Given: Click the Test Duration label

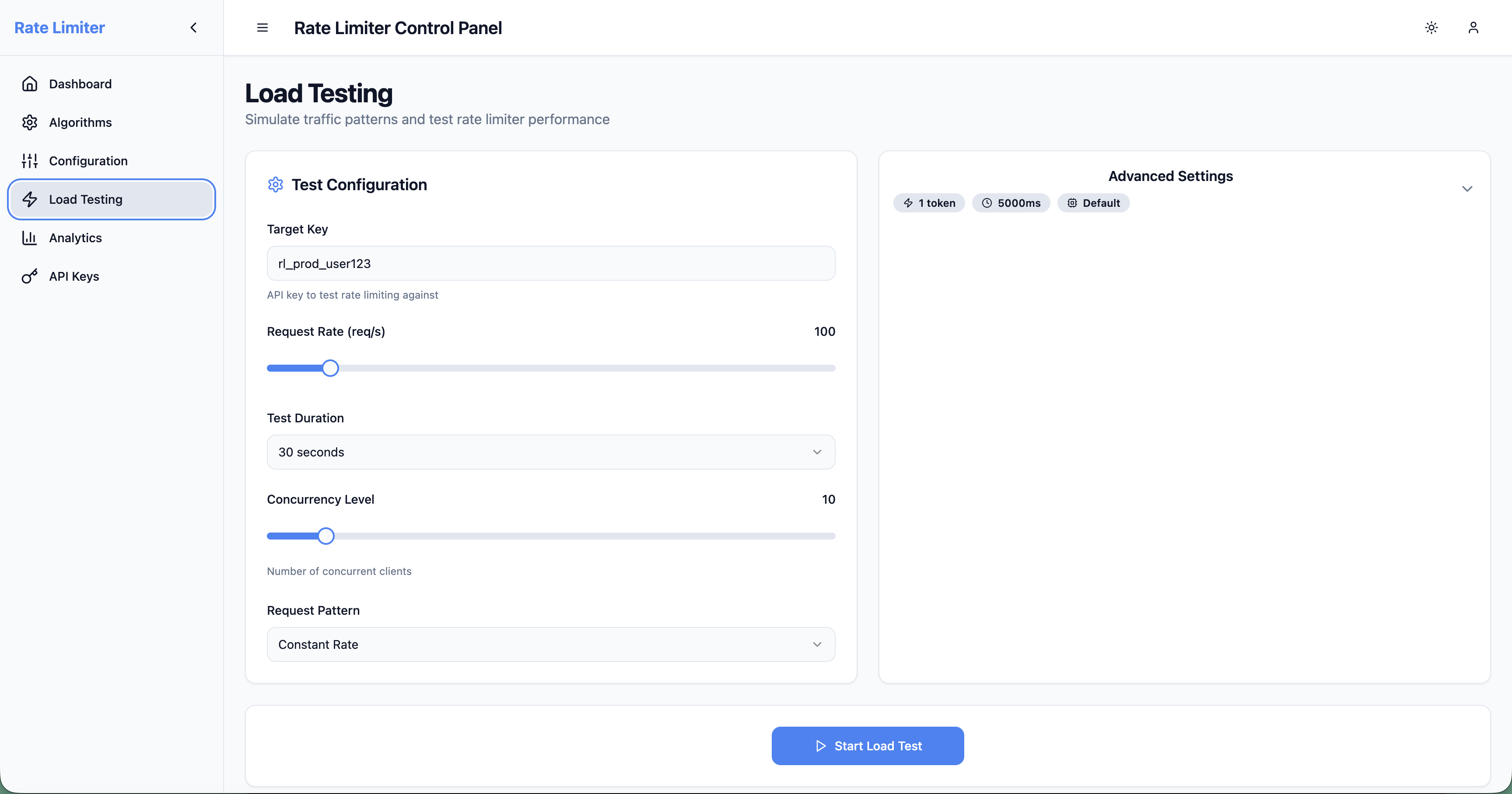Looking at the screenshot, I should point(305,418).
